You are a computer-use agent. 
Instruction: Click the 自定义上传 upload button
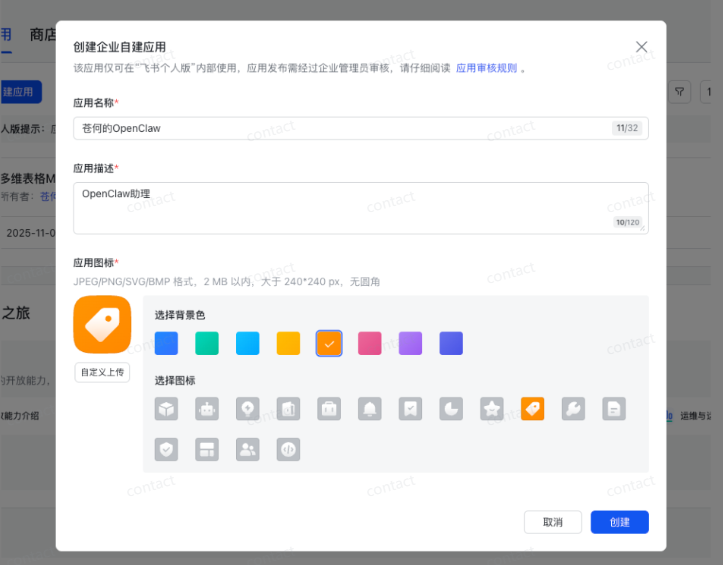(x=102, y=372)
